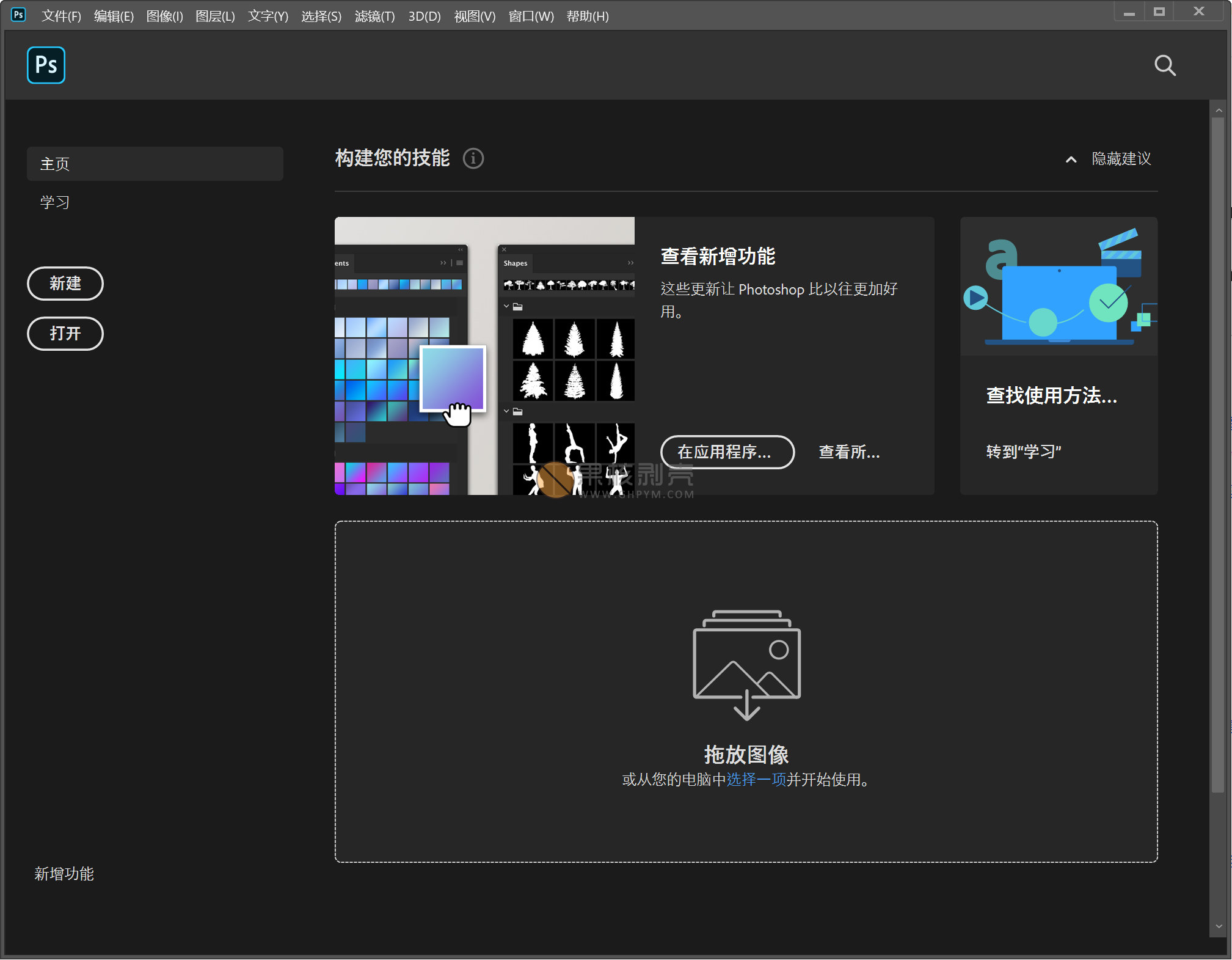Screen dimensions: 1232x960
Task: Click the 选择一项 link
Action: pos(756,780)
